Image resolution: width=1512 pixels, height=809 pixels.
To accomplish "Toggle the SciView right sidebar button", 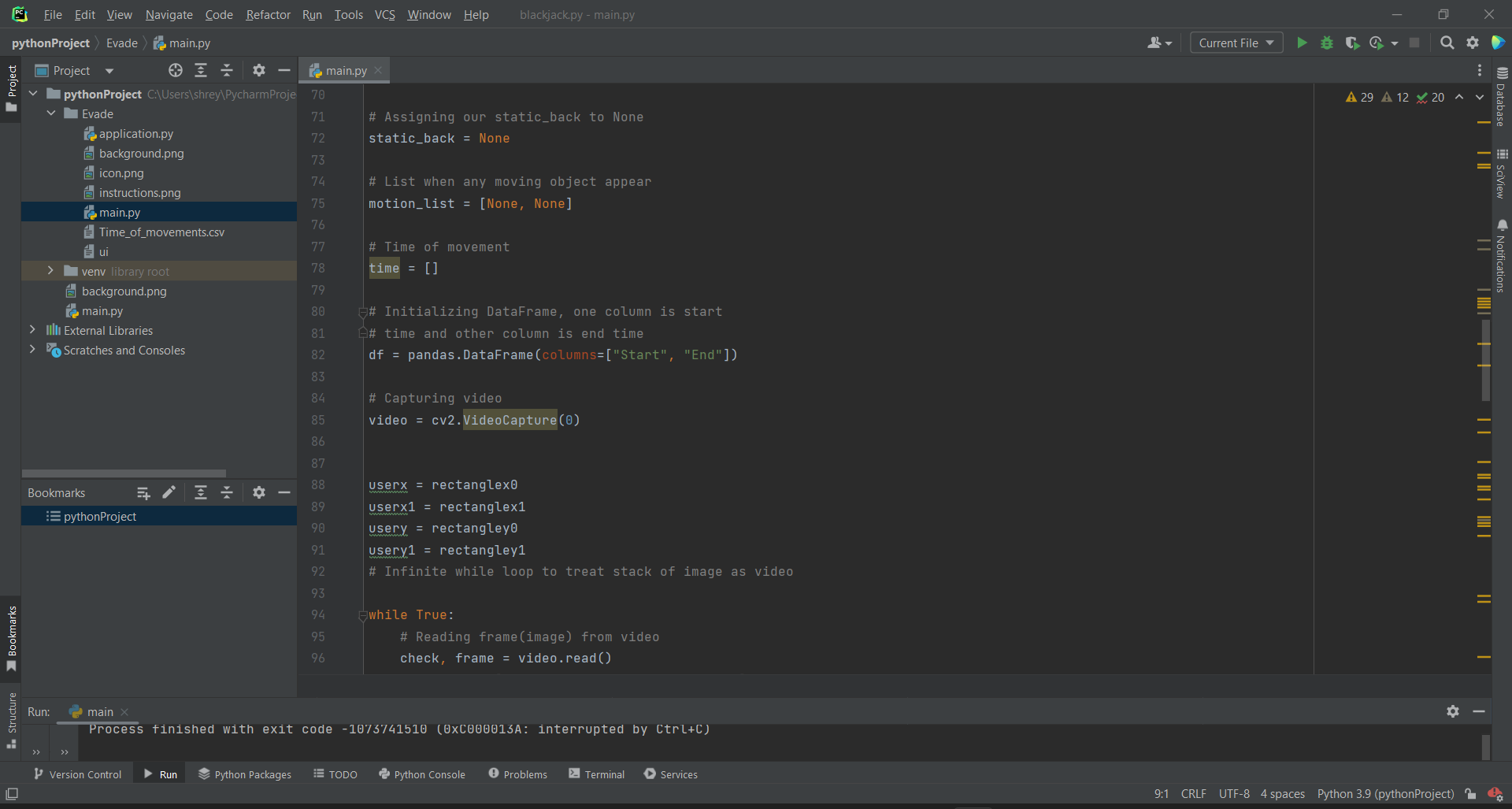I will pyautogui.click(x=1502, y=174).
